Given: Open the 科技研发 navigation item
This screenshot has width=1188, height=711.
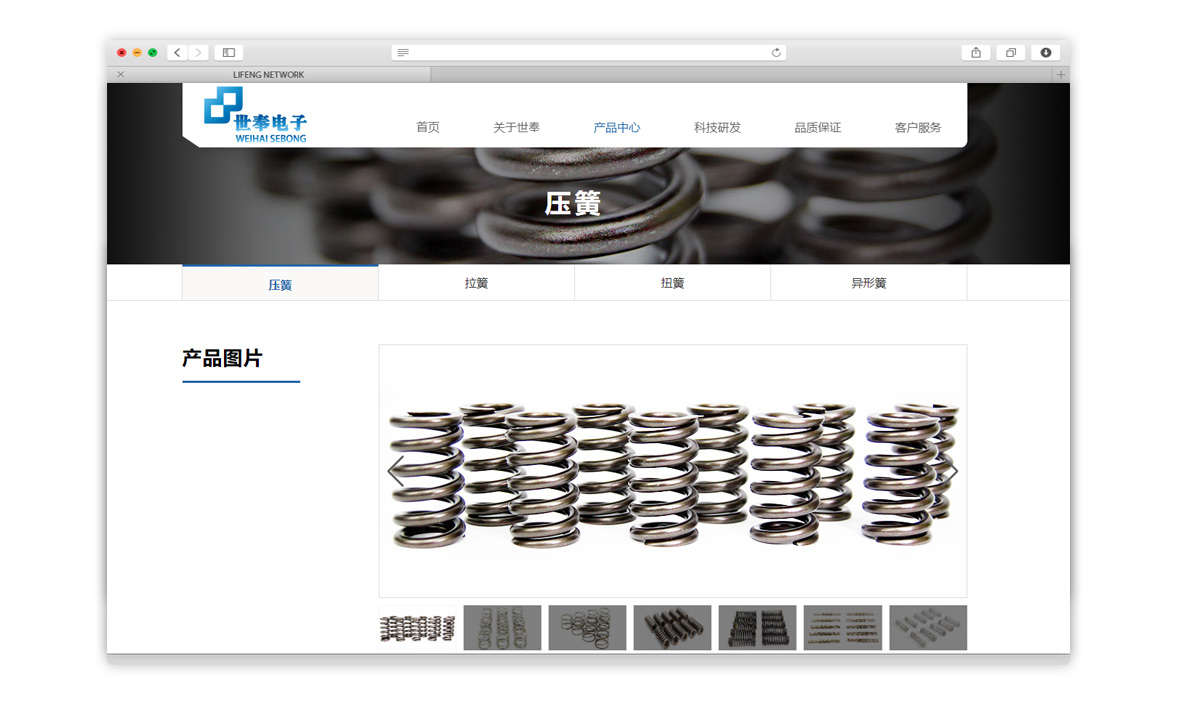Looking at the screenshot, I should (x=717, y=127).
